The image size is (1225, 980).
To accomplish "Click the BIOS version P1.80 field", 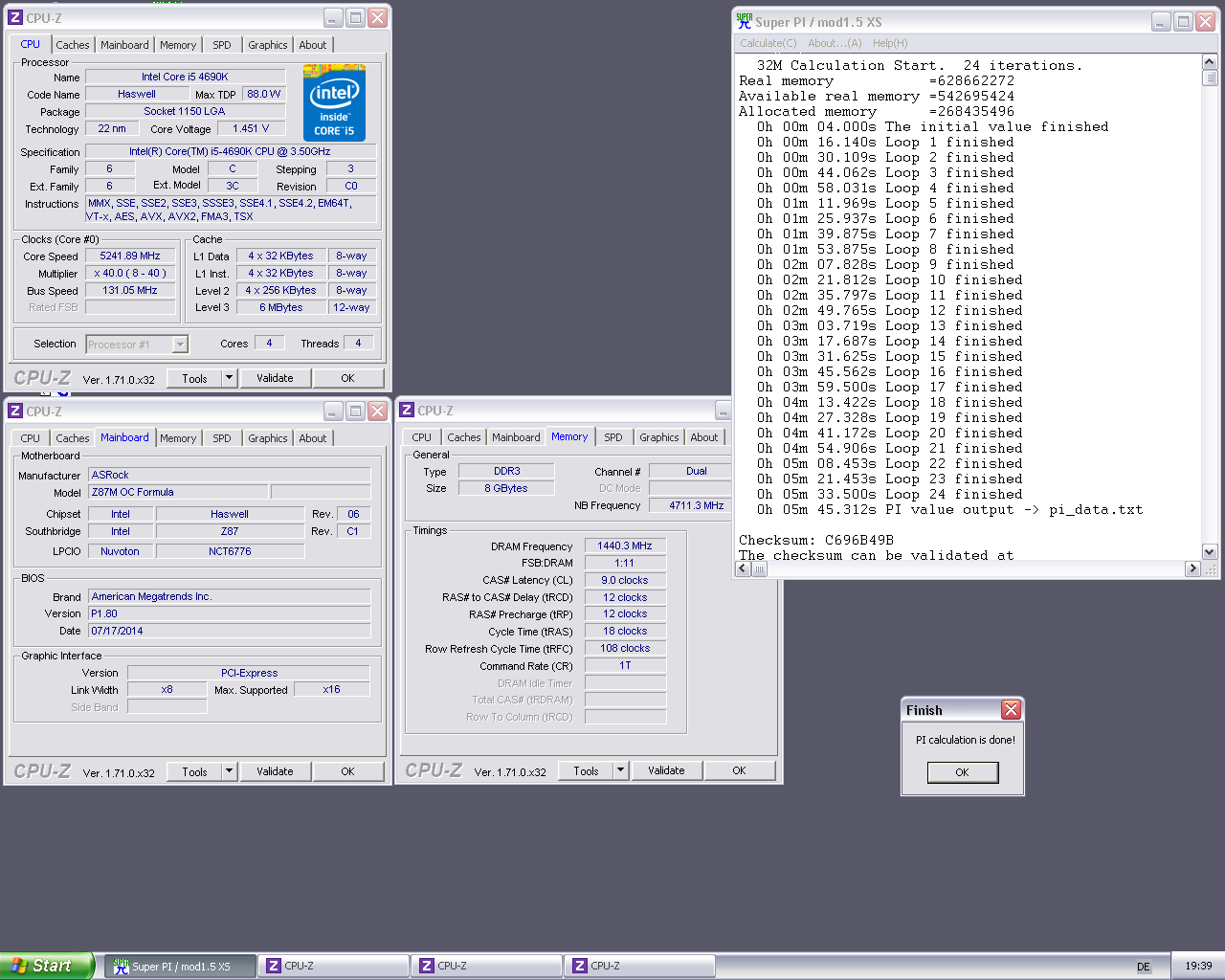I will coord(229,613).
